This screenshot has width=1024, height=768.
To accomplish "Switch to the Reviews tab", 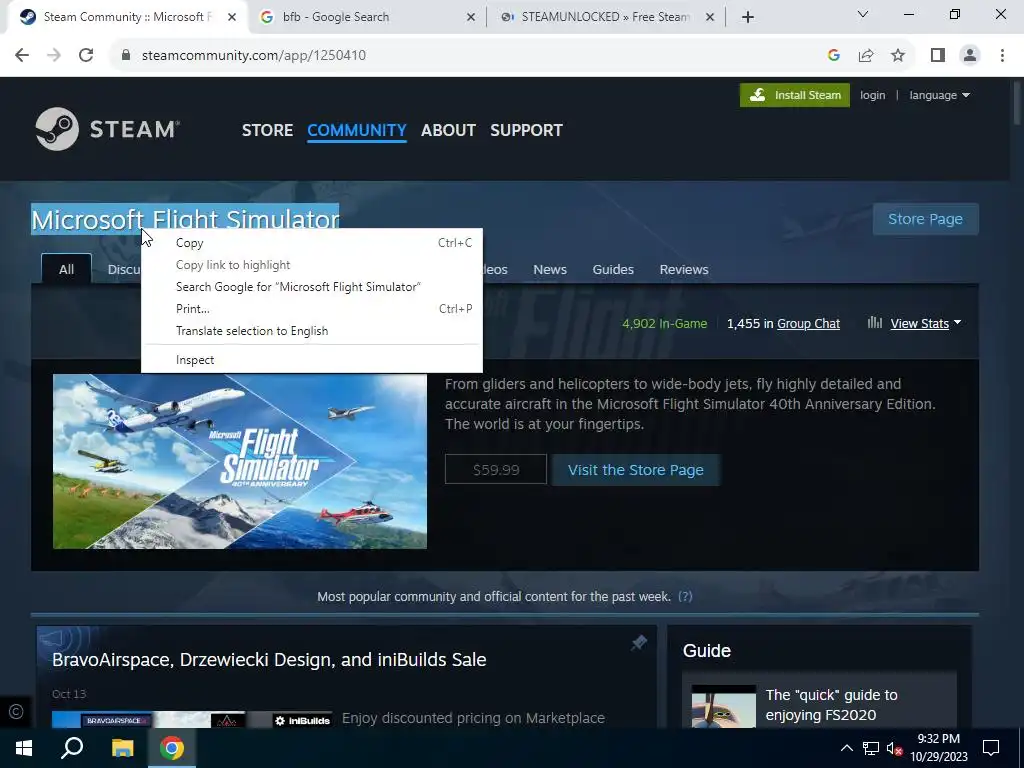I will (x=684, y=269).
